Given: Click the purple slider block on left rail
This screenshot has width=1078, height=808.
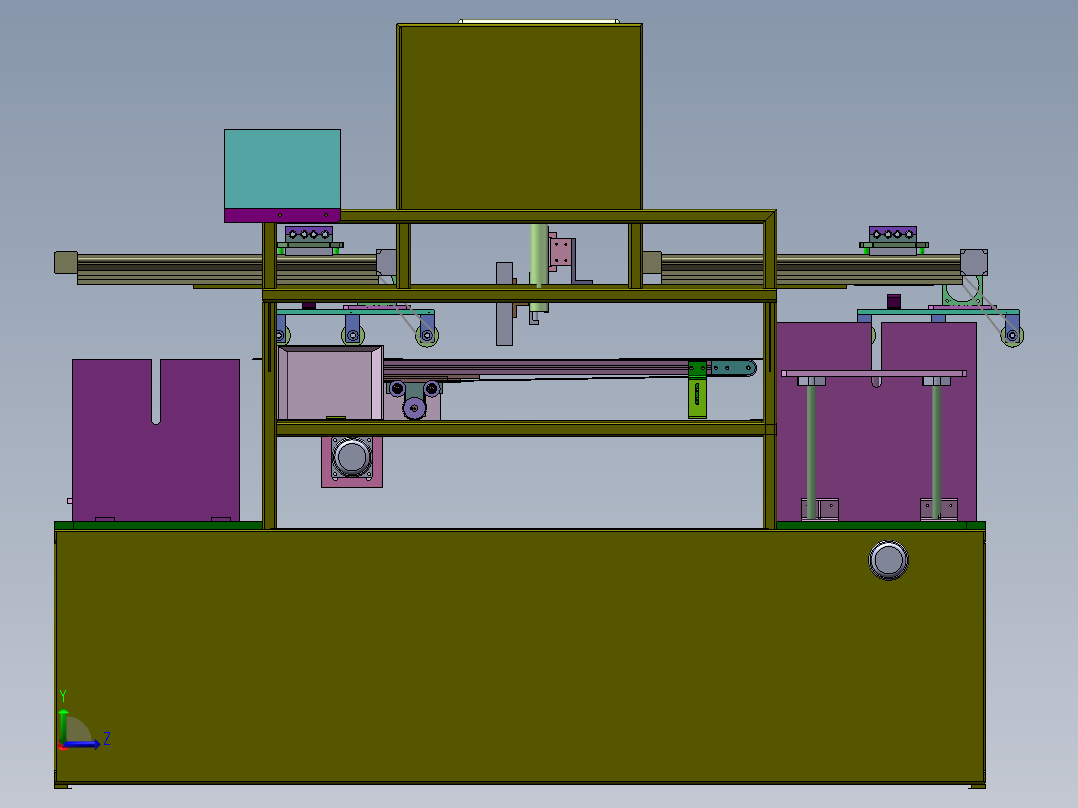Looking at the screenshot, I should [309, 234].
